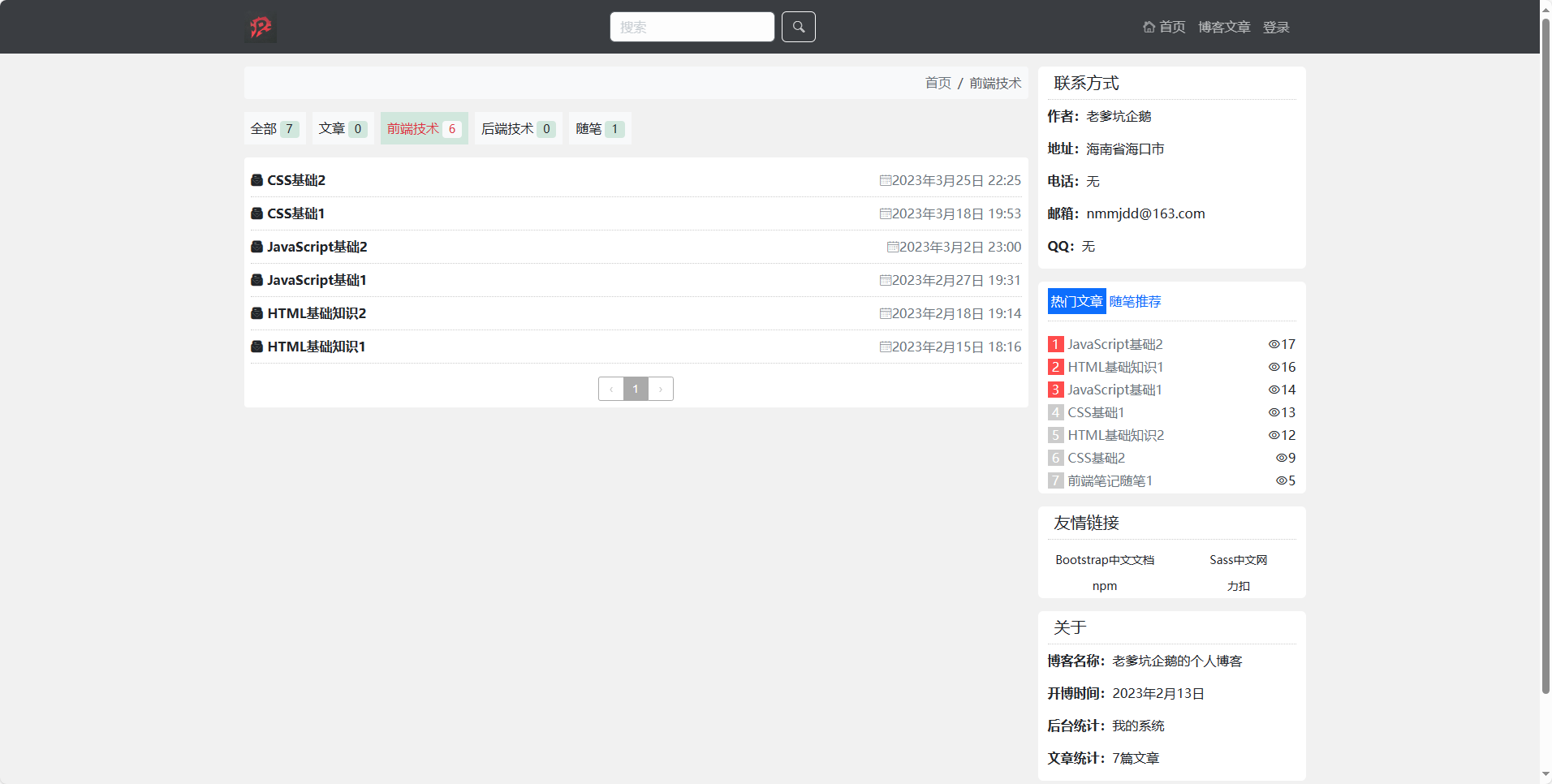Click 登录 login link

pyautogui.click(x=1276, y=27)
